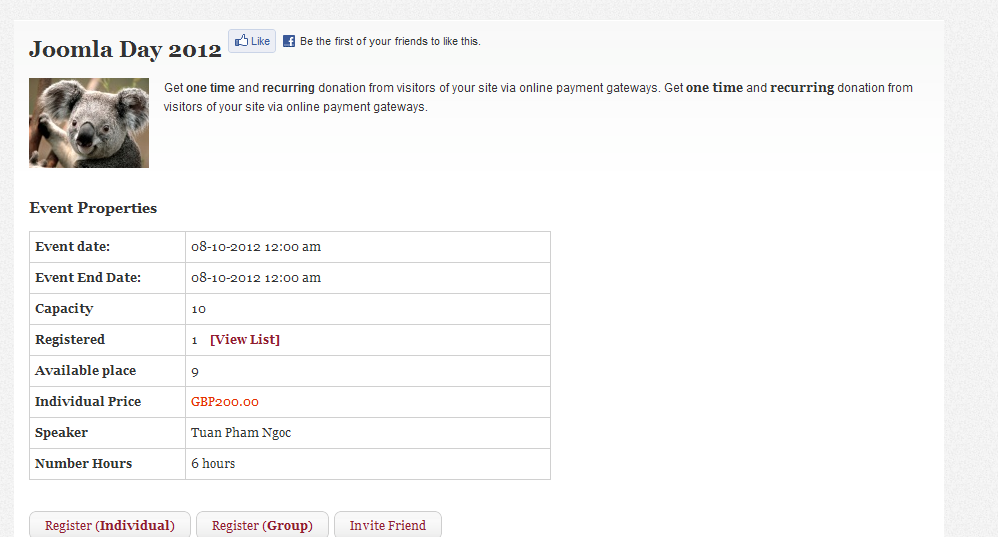This screenshot has width=998, height=537.
Task: Select the Event date value cell
Action: click(368, 247)
